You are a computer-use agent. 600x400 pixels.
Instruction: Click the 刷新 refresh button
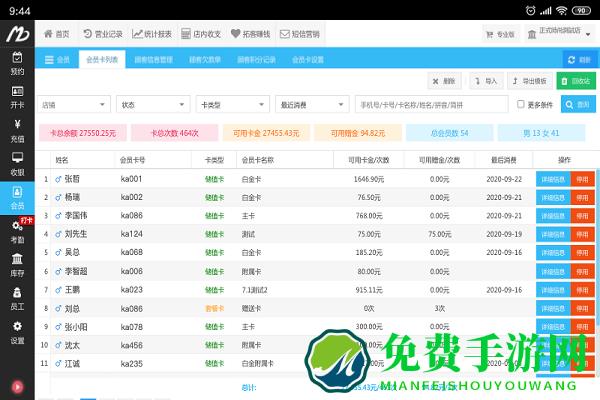coord(579,60)
